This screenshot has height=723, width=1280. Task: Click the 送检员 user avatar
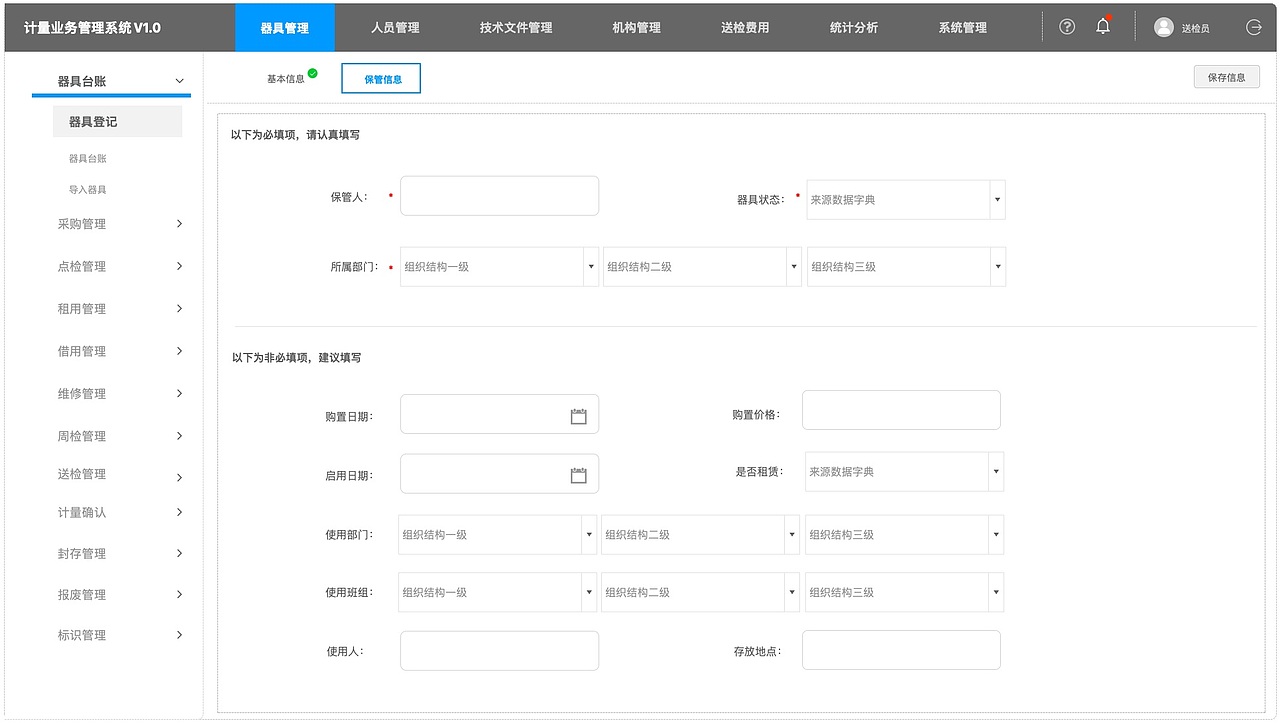[1164, 27]
